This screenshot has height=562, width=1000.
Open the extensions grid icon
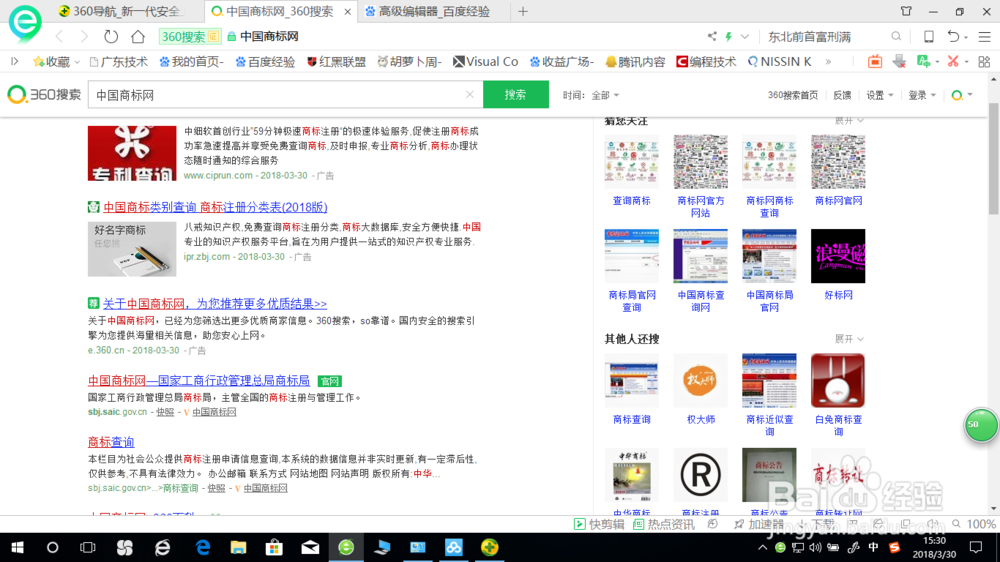tap(984, 61)
